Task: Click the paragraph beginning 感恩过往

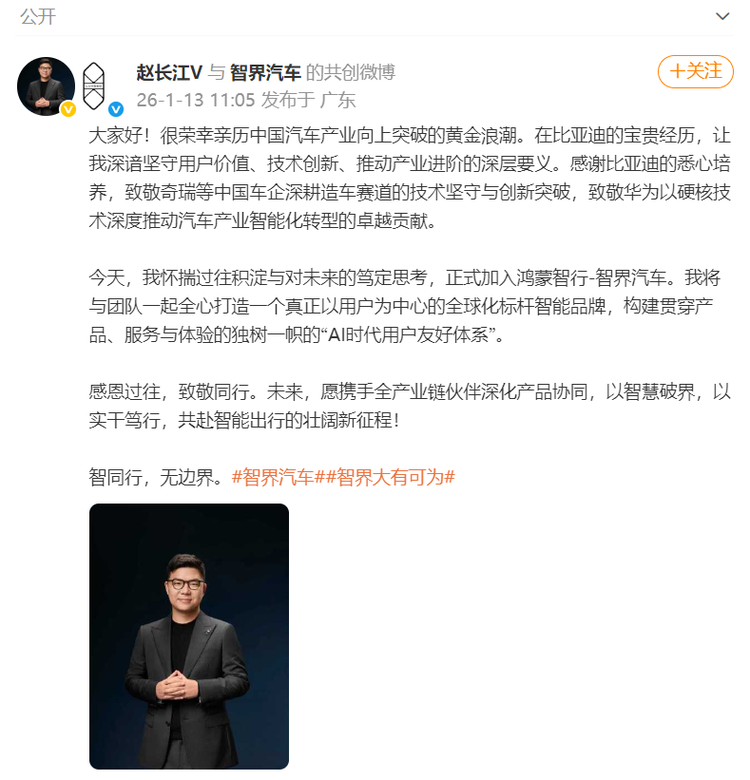Action: point(409,406)
